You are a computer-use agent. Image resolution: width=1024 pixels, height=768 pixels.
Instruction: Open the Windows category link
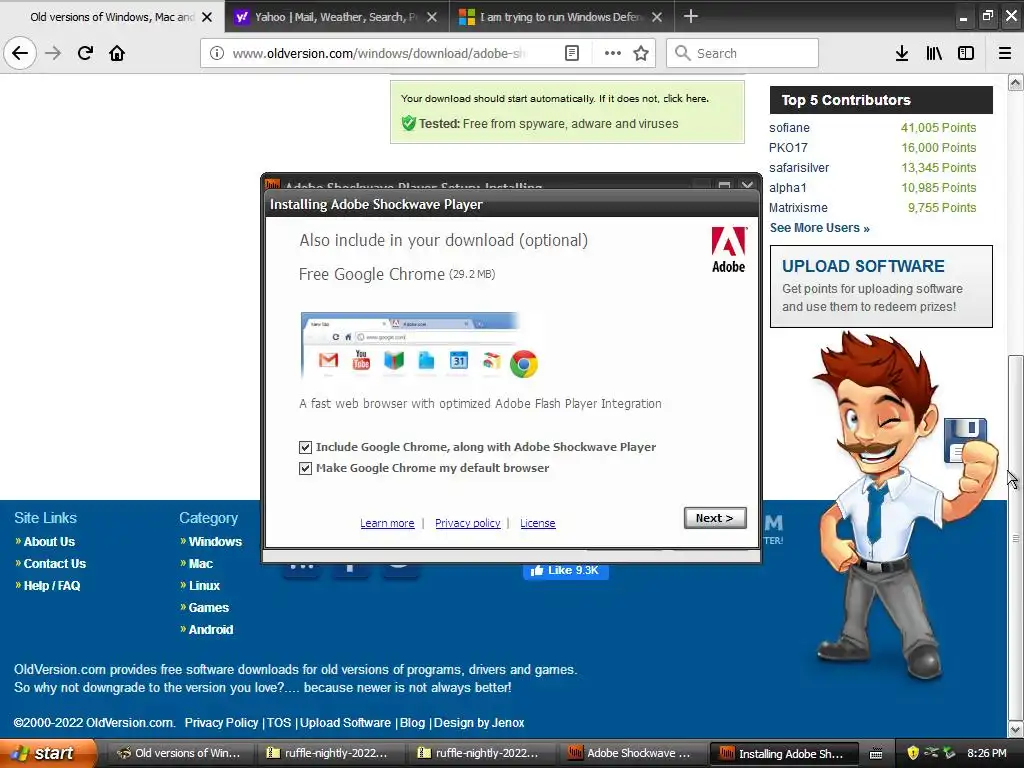(x=215, y=542)
